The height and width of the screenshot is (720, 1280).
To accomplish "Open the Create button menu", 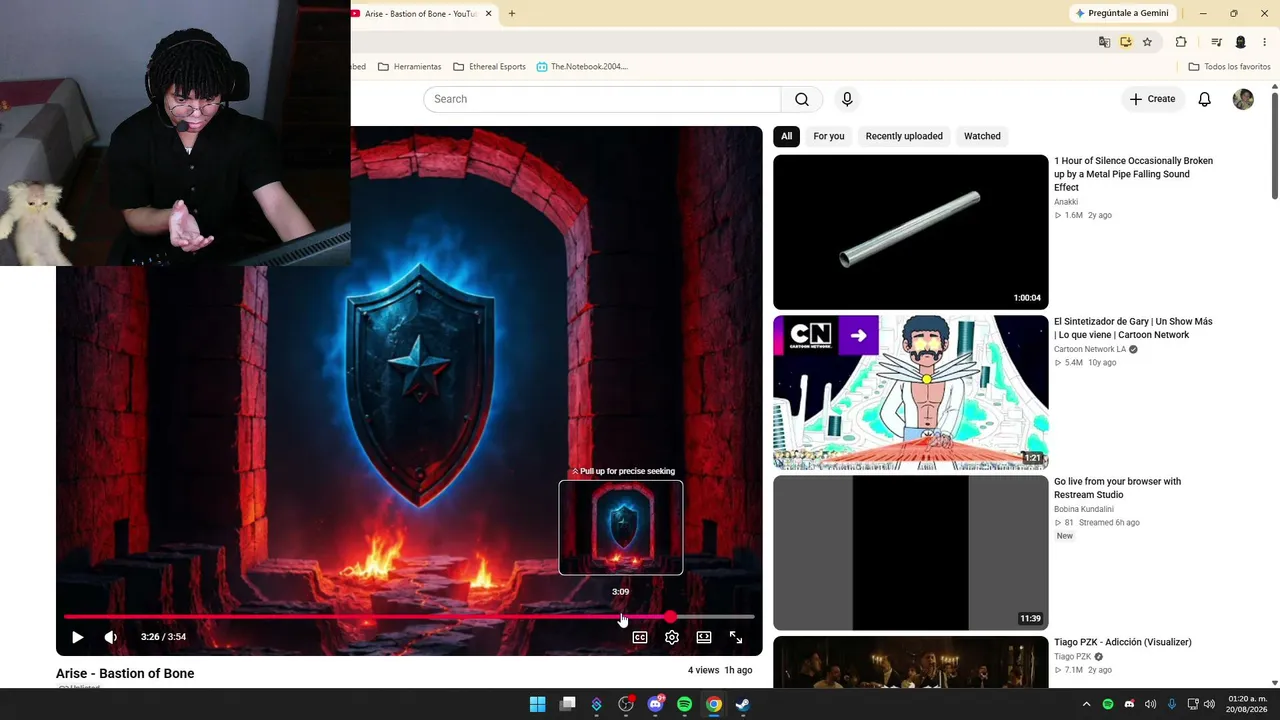I will click(x=1152, y=99).
